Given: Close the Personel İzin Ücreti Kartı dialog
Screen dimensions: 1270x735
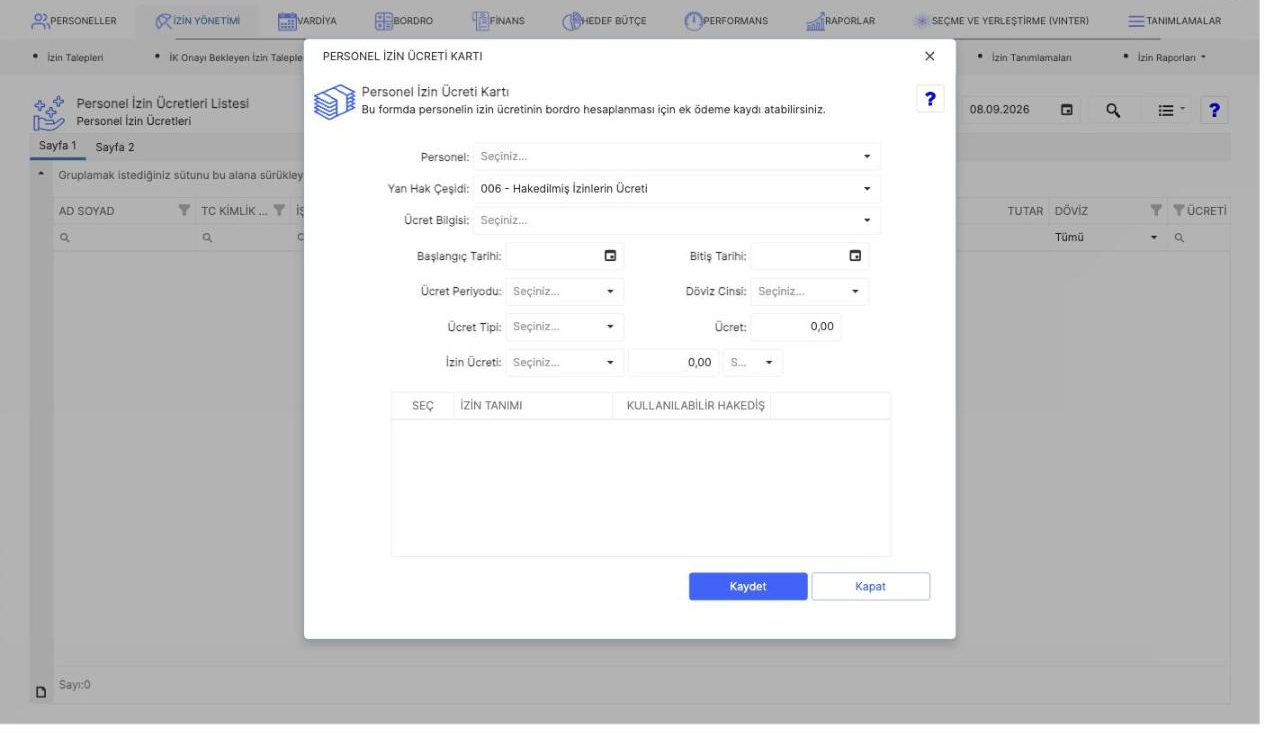Looking at the screenshot, I should pos(930,56).
